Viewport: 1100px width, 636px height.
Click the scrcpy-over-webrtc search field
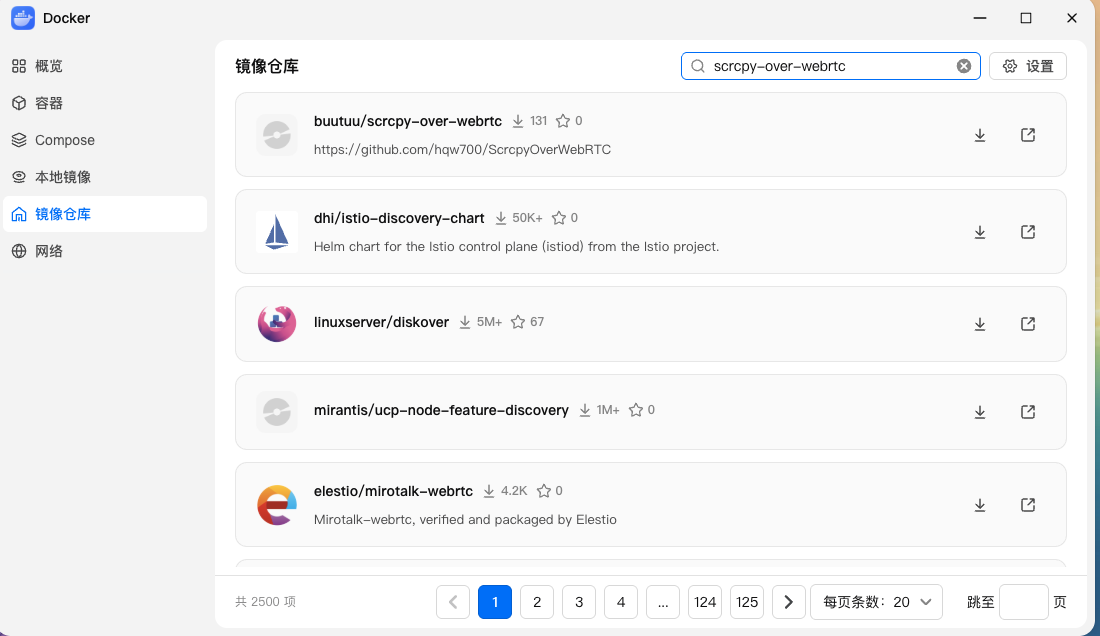pos(831,66)
